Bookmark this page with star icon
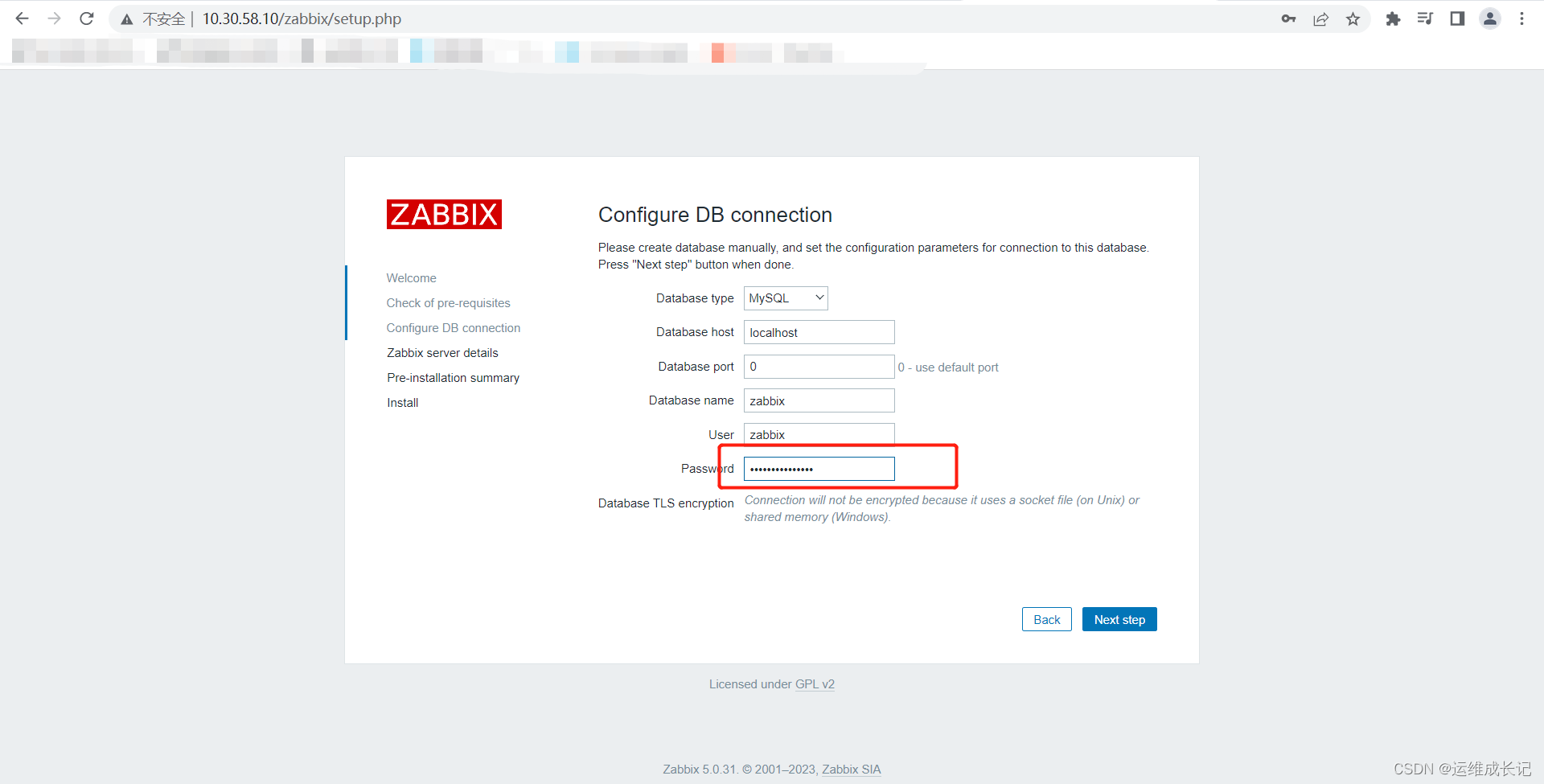Viewport: 1544px width, 784px height. tap(1353, 18)
